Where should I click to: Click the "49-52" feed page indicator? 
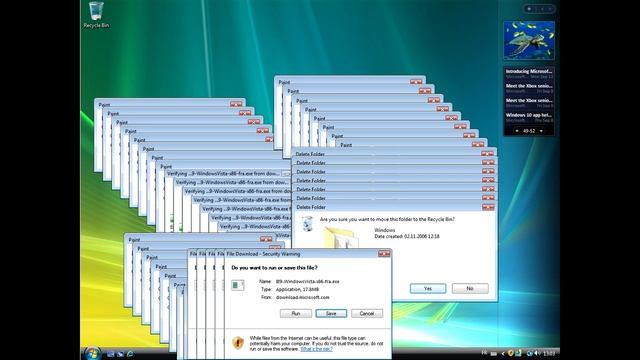529,131
